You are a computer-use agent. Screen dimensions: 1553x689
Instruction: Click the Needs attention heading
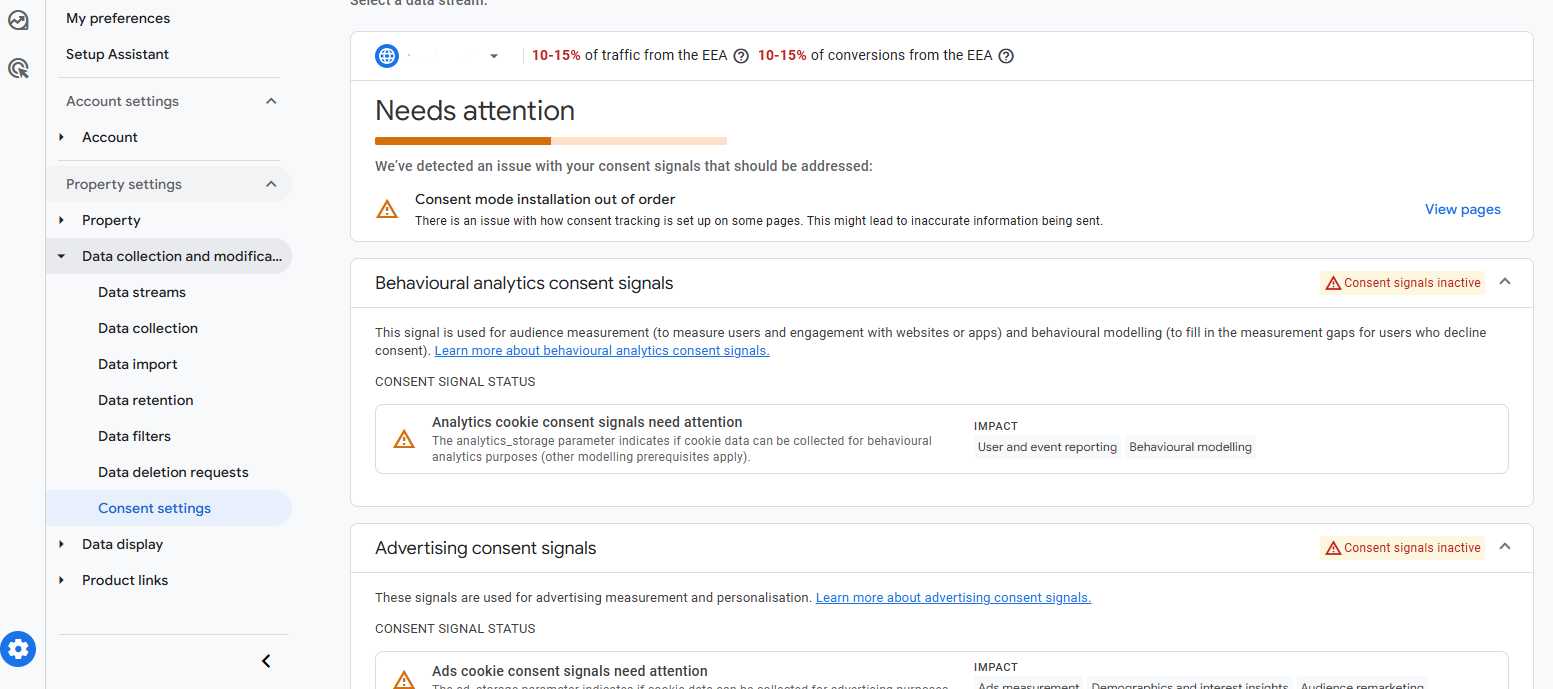click(475, 110)
